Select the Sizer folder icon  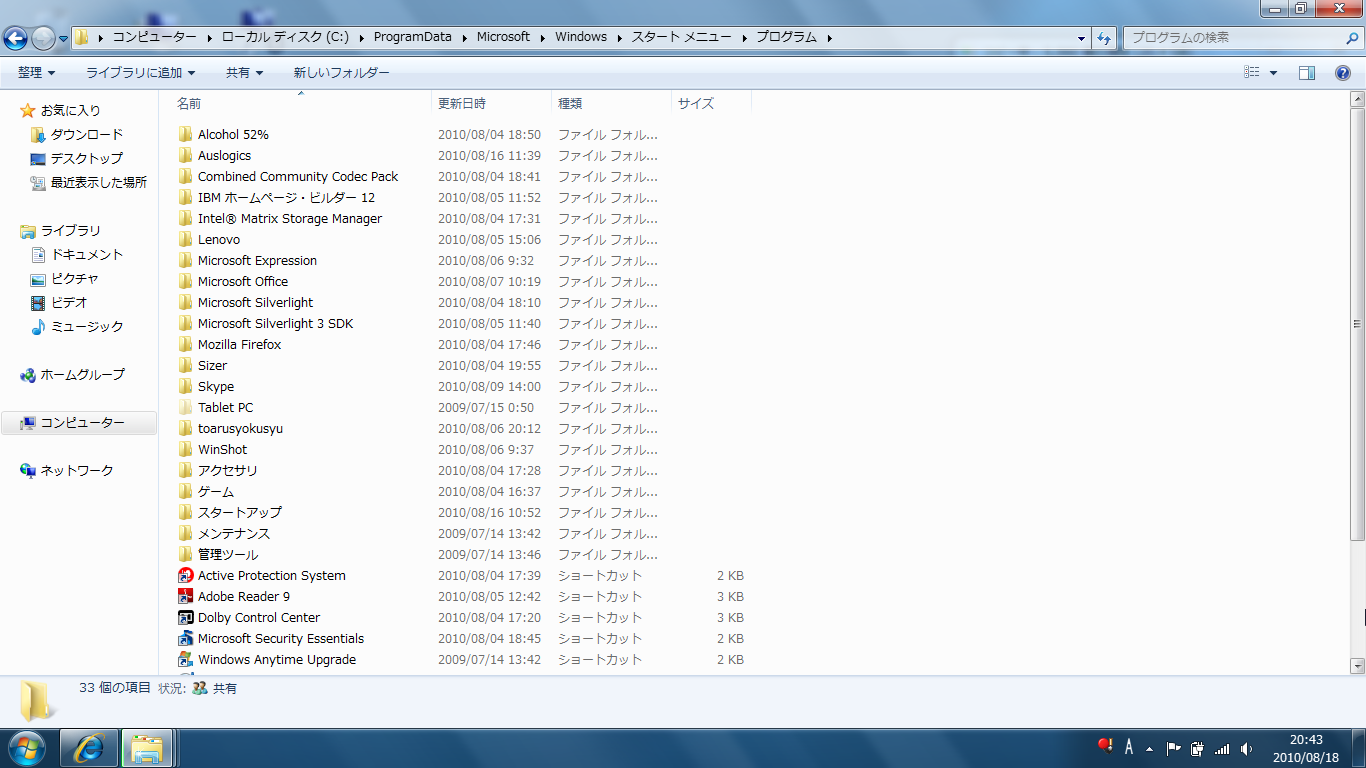click(185, 365)
